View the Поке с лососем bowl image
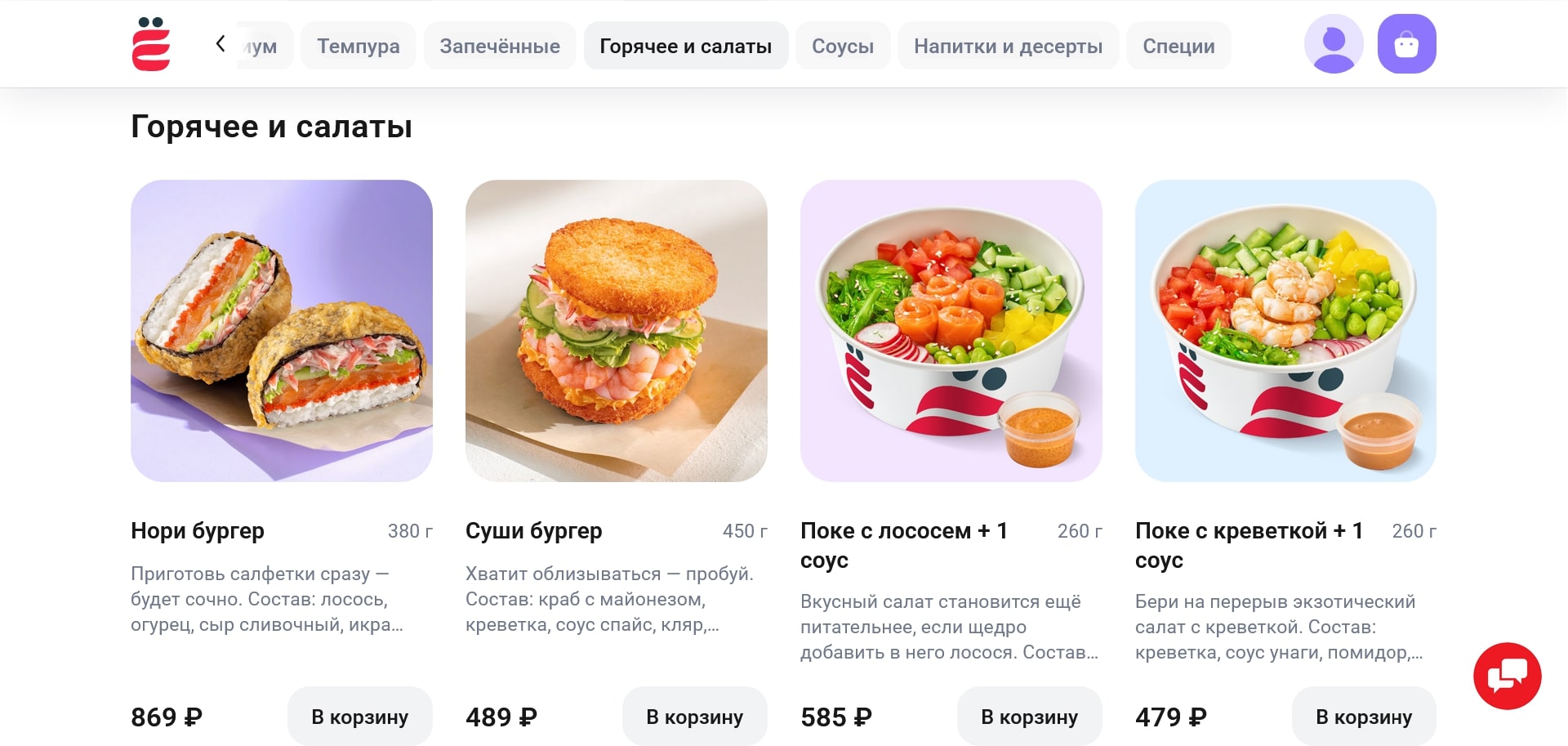1568x746 pixels. (951, 331)
